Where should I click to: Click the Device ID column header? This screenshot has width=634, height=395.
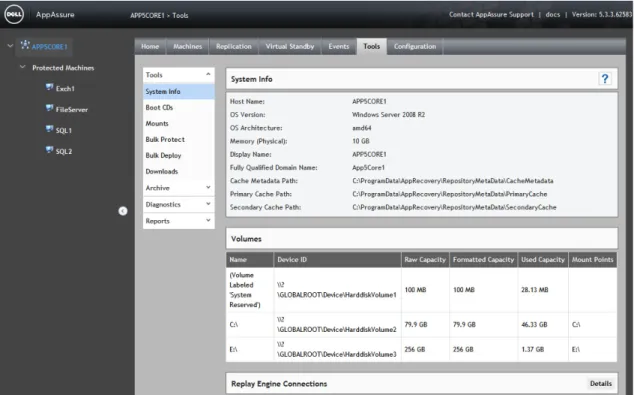point(337,260)
